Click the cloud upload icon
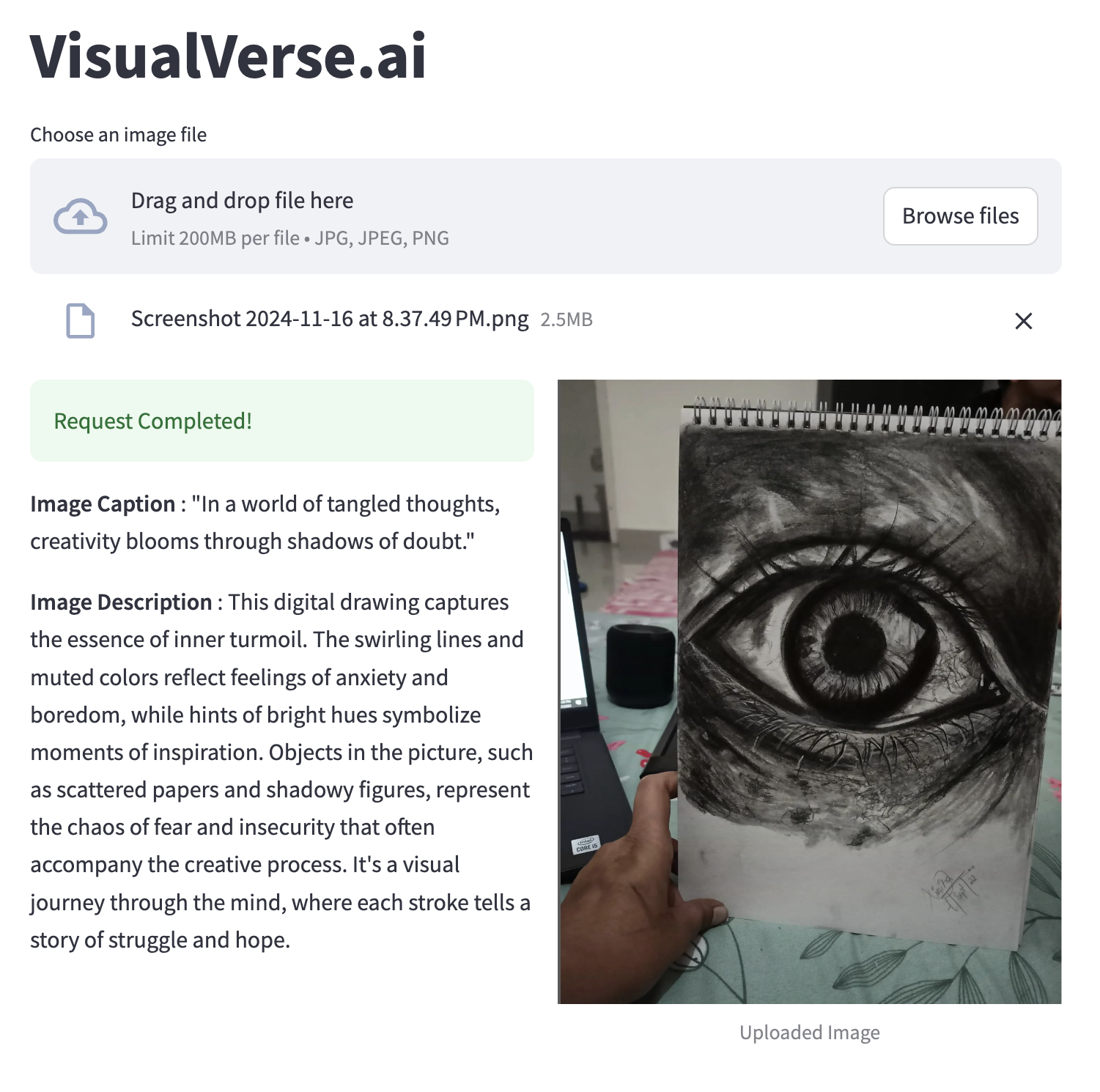 point(81,216)
